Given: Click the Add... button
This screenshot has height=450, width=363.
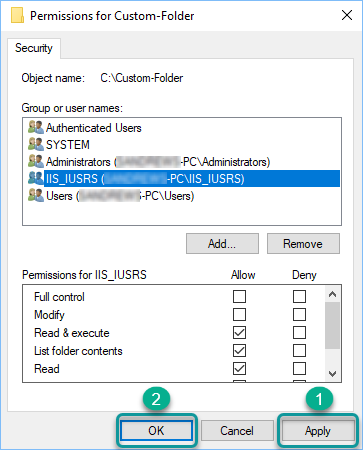Looking at the screenshot, I should tap(222, 244).
